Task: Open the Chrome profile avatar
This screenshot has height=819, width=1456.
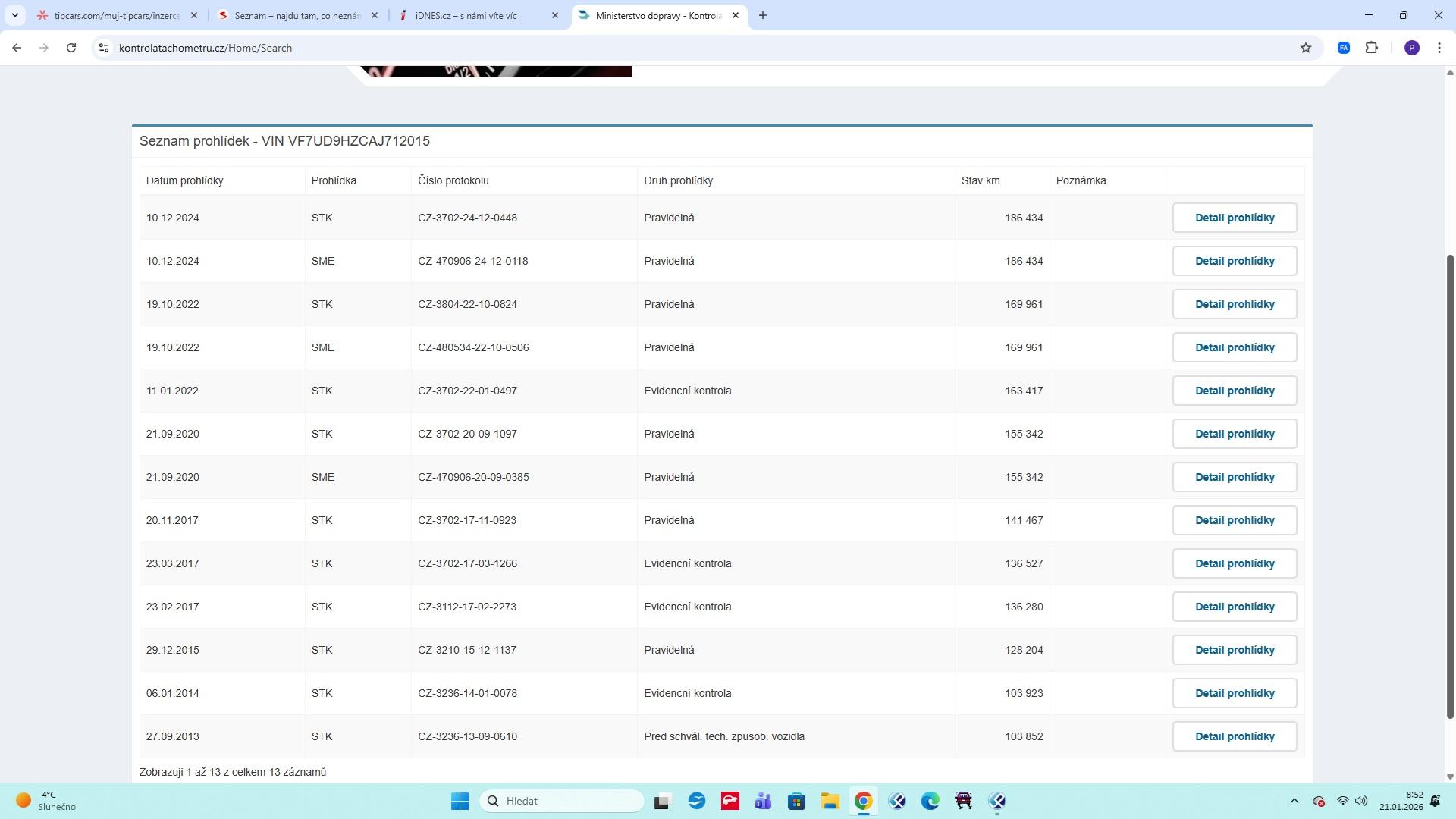Action: pos(1411,48)
